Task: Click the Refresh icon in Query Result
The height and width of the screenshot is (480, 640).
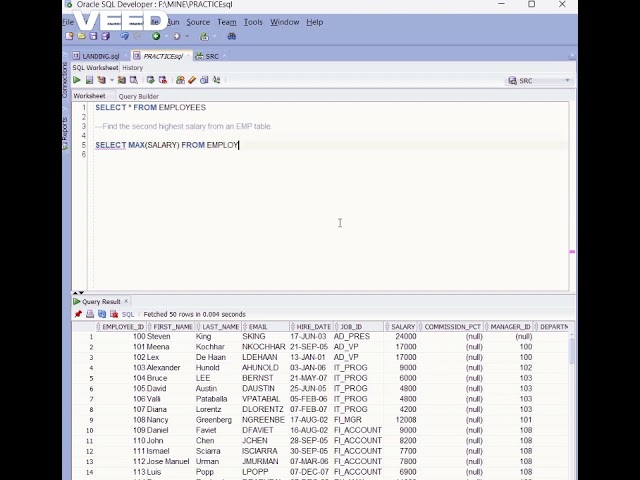Action: click(102, 314)
